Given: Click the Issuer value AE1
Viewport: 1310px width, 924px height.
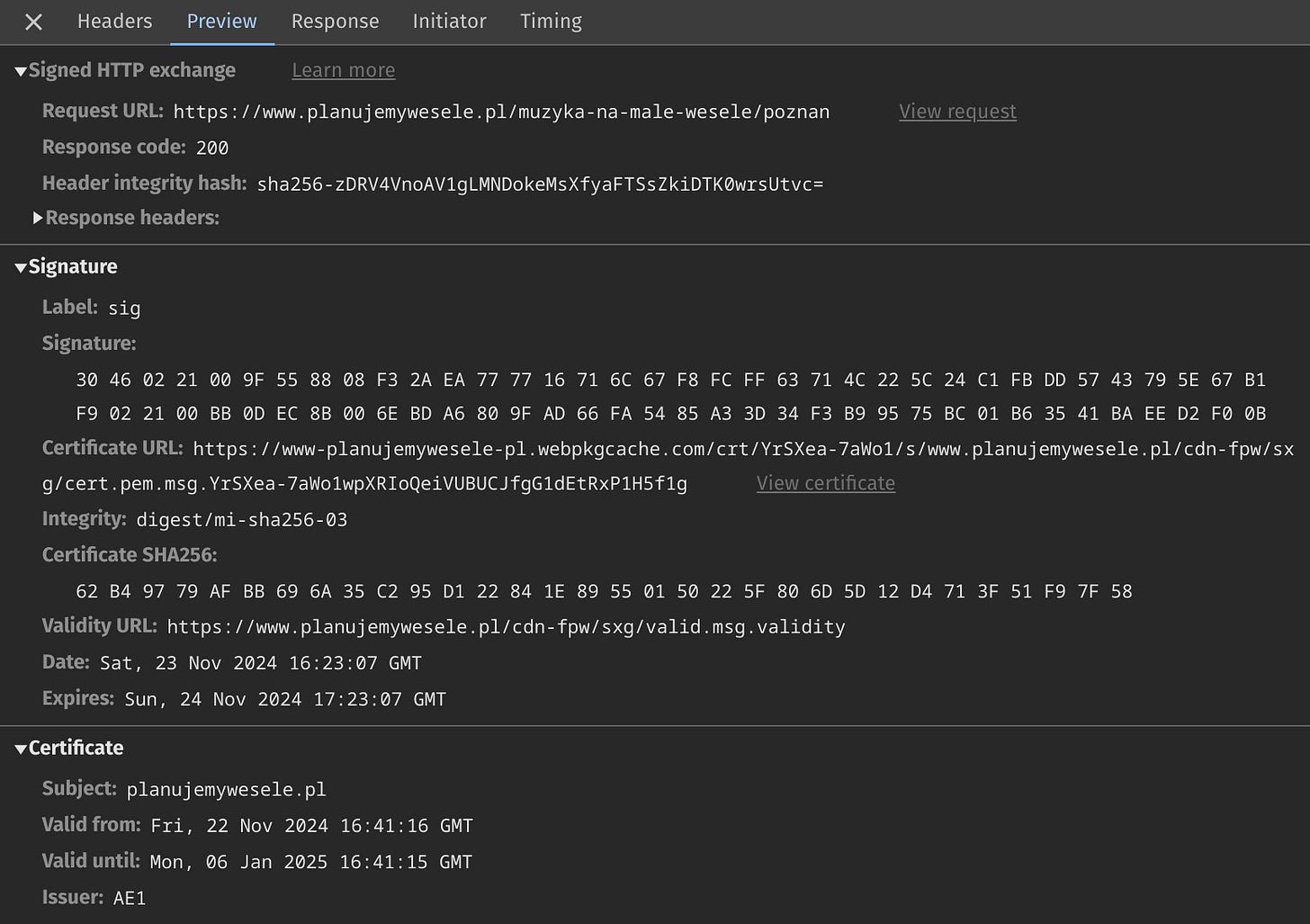Looking at the screenshot, I should tap(130, 898).
